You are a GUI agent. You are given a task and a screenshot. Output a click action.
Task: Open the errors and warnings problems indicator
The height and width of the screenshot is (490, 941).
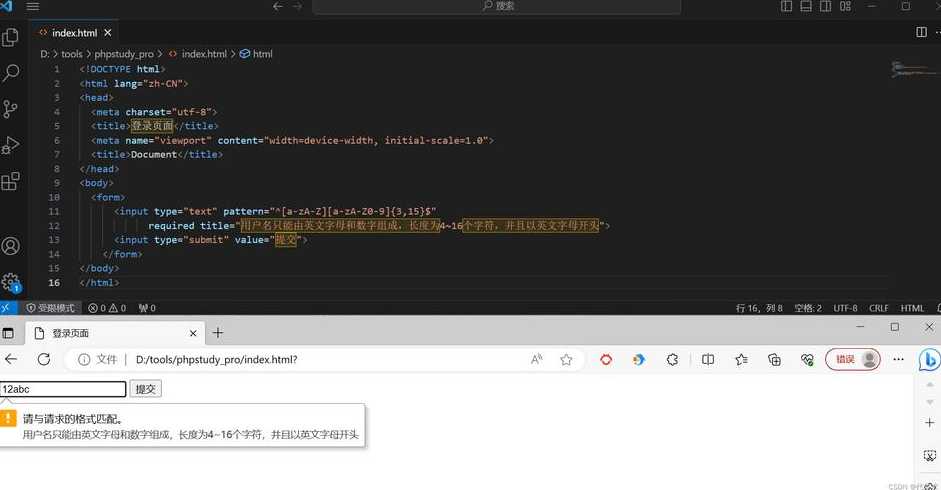pos(107,308)
